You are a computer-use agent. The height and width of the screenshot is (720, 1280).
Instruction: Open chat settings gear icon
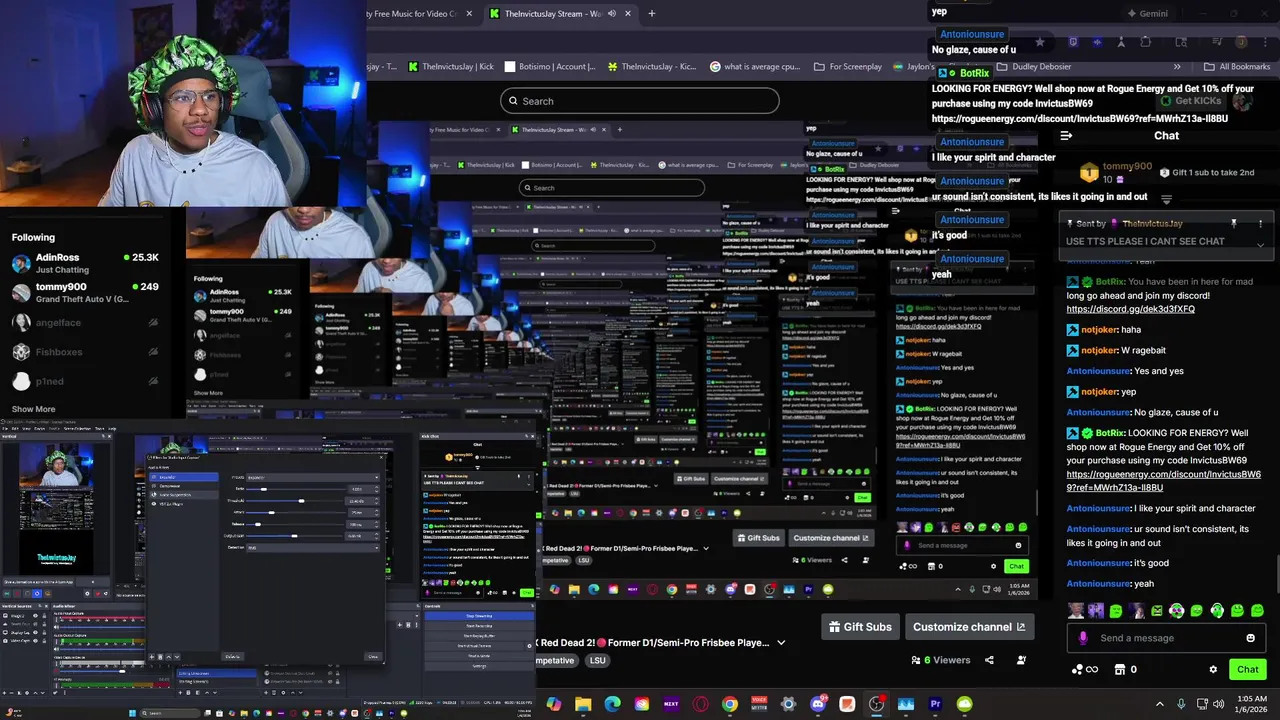(1213, 669)
